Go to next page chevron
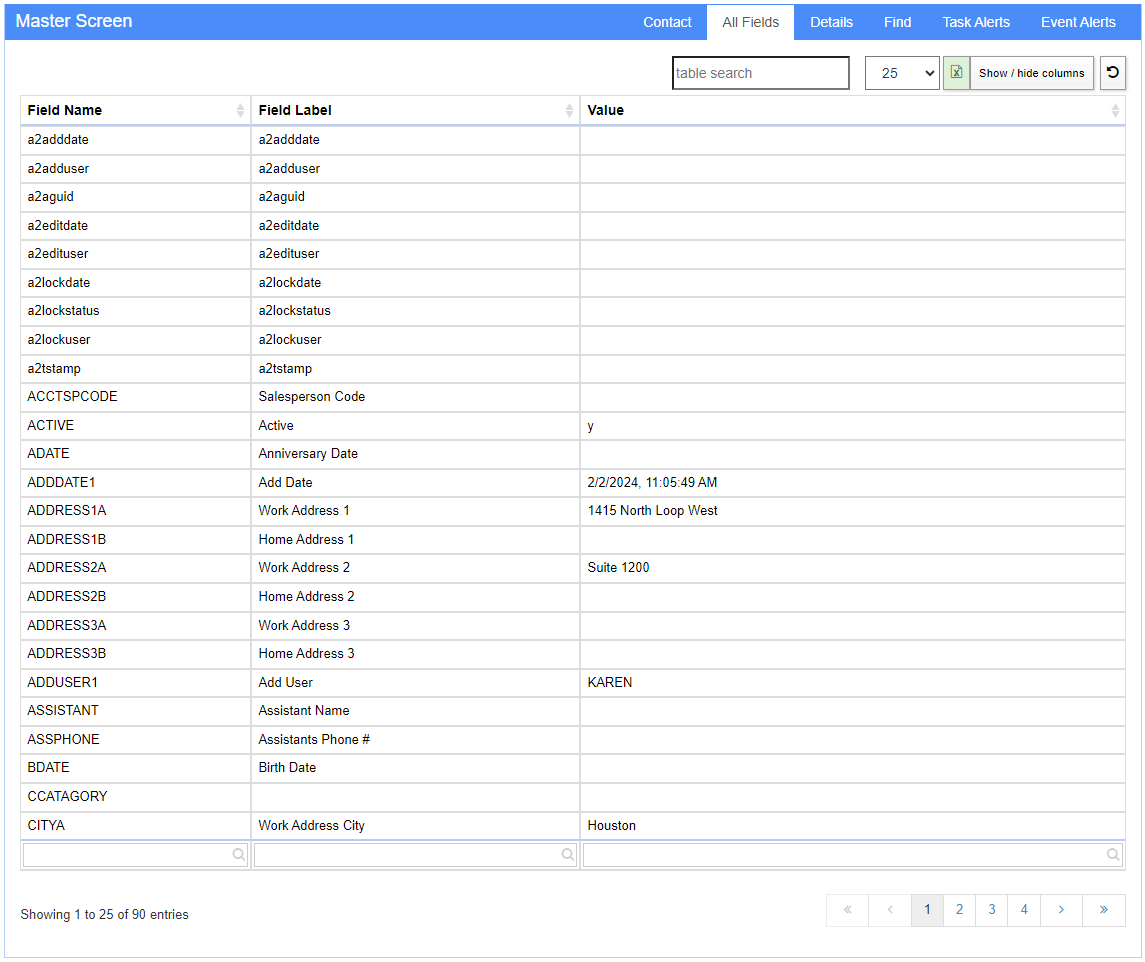The image size is (1145, 962). 1061,910
